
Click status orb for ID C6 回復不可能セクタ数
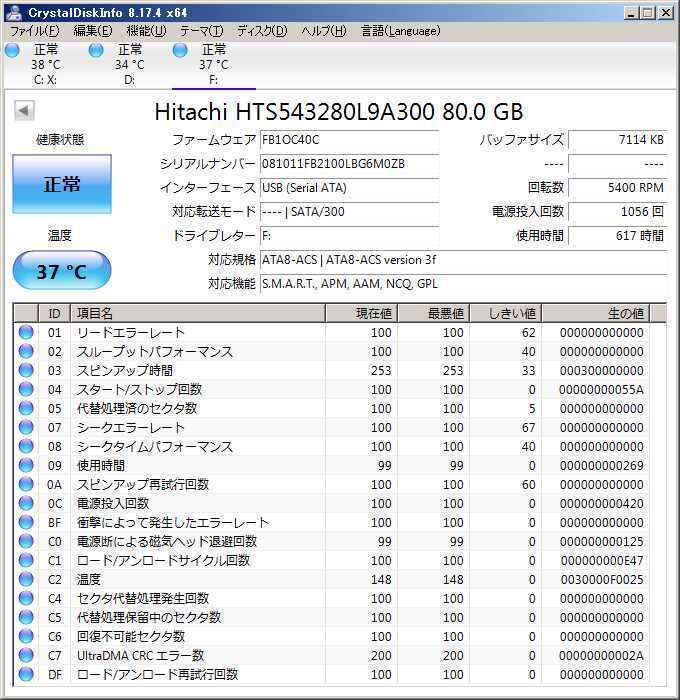pyautogui.click(x=26, y=635)
